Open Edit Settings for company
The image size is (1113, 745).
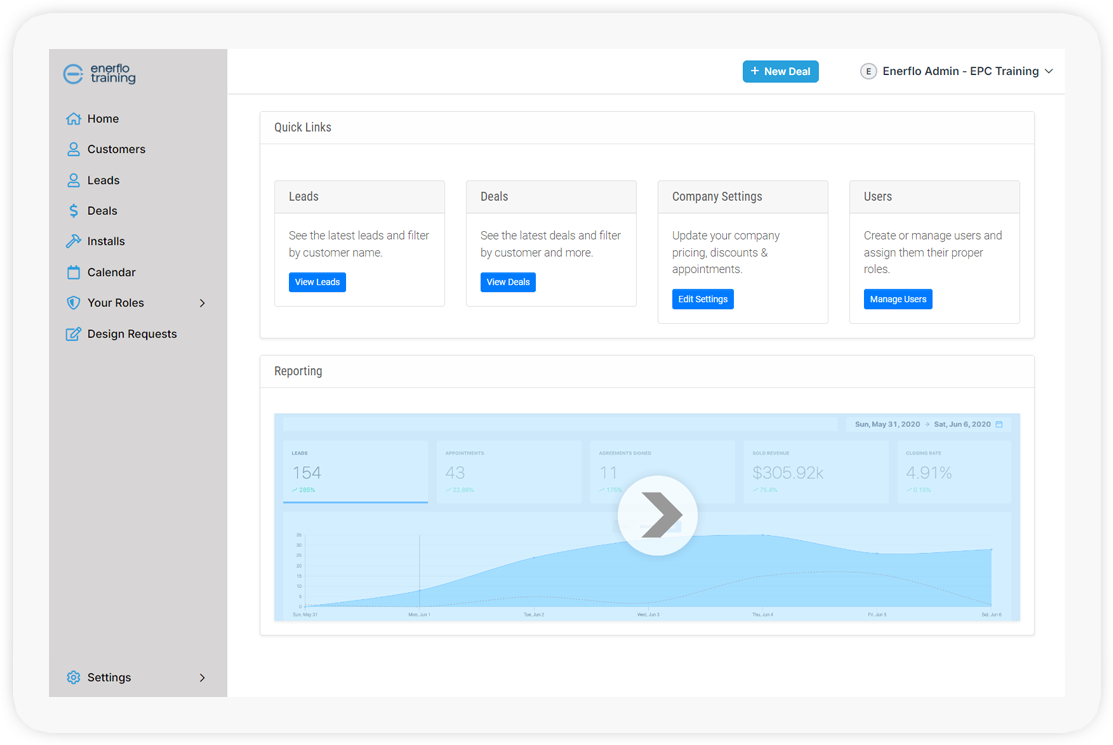[702, 299]
